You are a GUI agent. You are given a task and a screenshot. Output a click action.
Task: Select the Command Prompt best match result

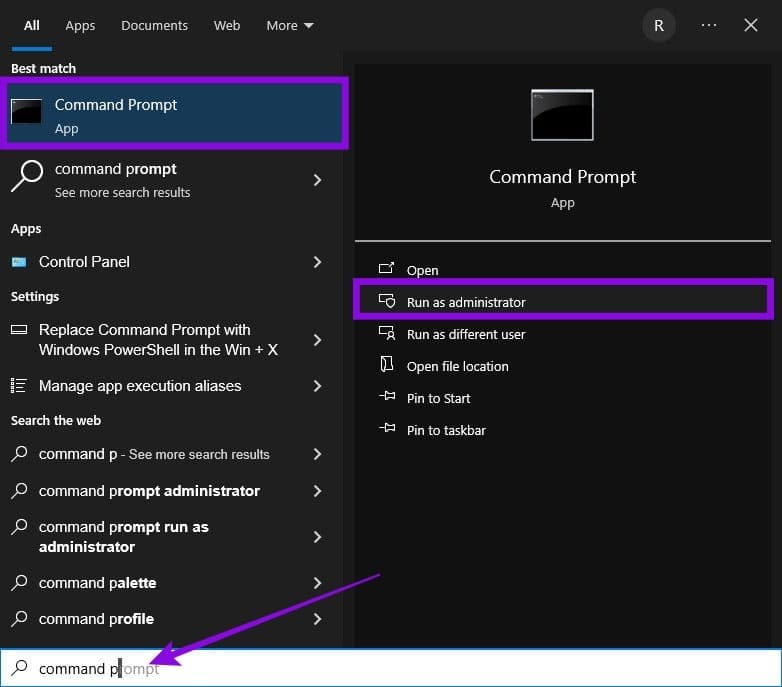click(174, 114)
